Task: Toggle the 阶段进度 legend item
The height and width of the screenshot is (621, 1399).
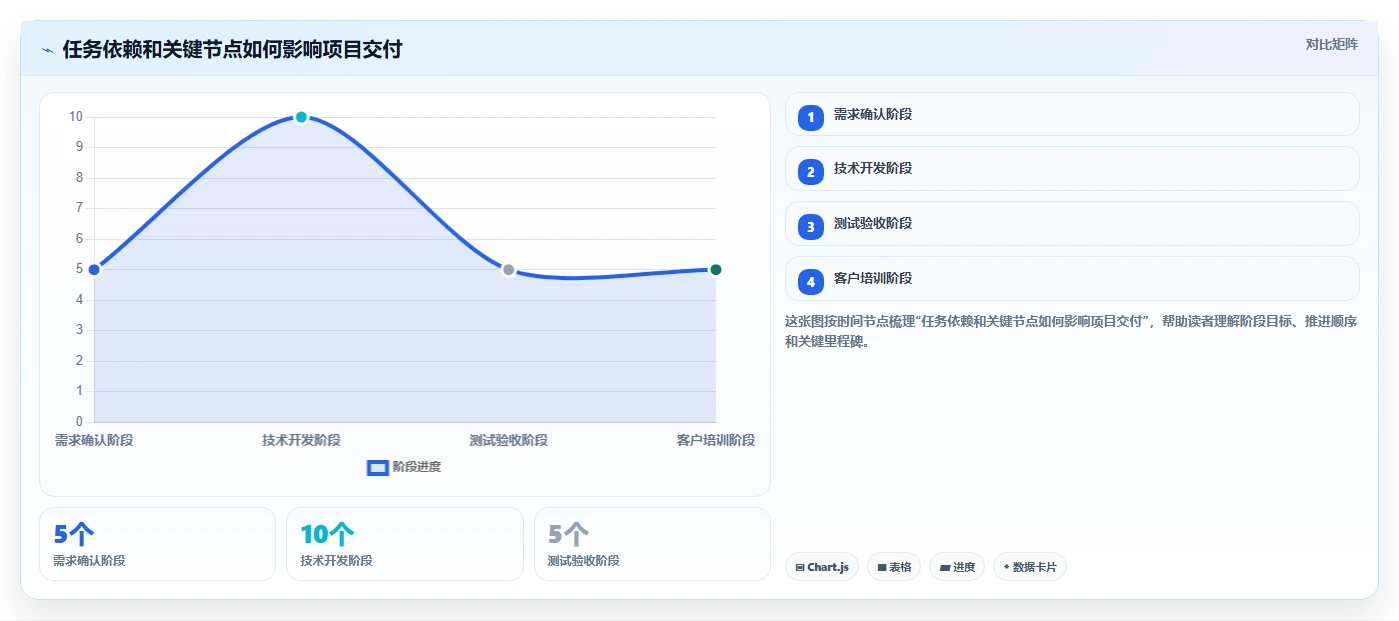Action: tap(404, 467)
